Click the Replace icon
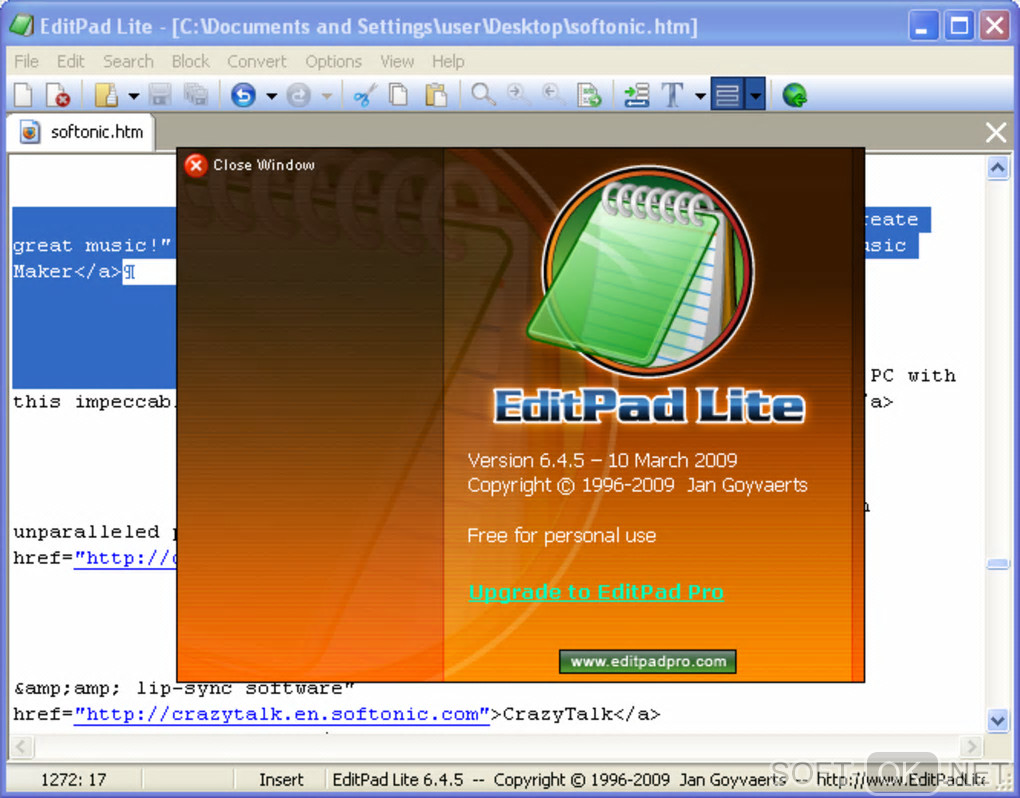The width and height of the screenshot is (1020, 798). coord(590,96)
